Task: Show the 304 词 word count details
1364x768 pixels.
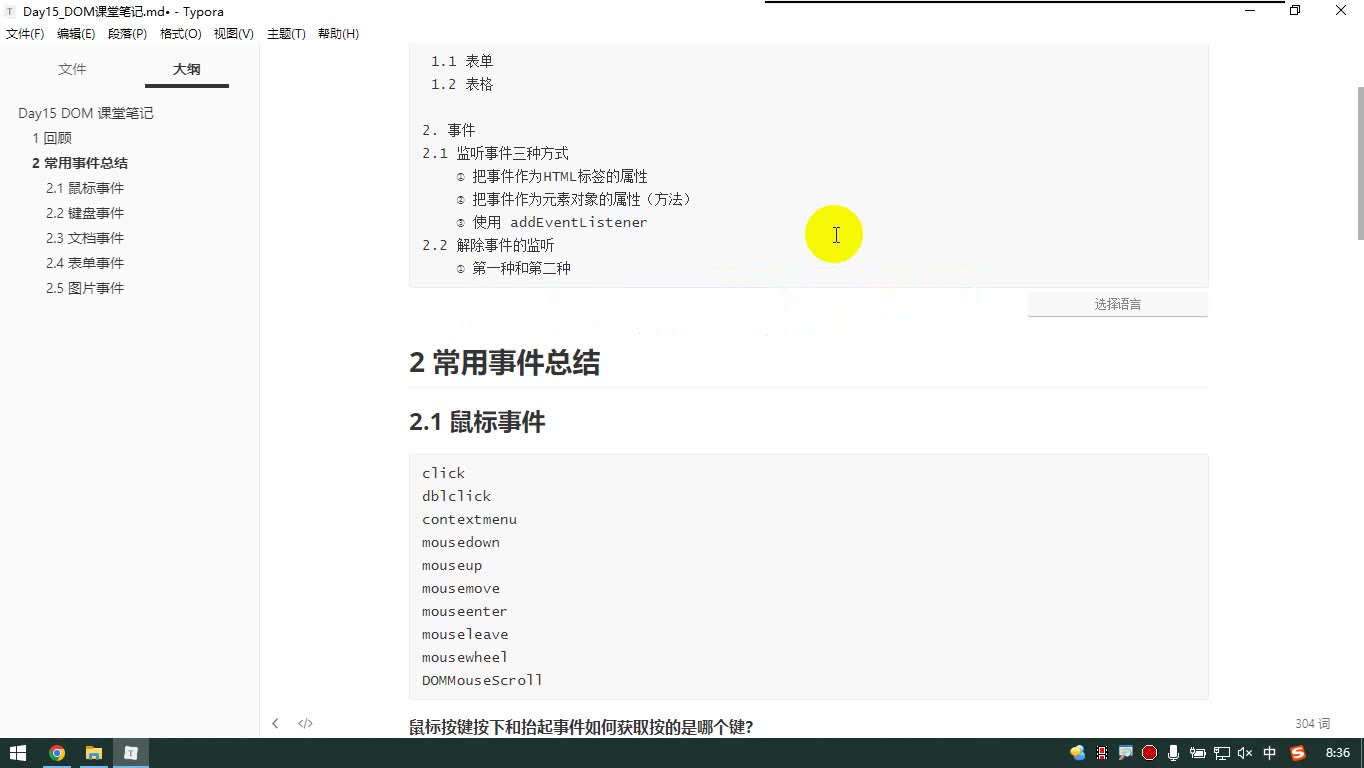Action: click(1312, 723)
